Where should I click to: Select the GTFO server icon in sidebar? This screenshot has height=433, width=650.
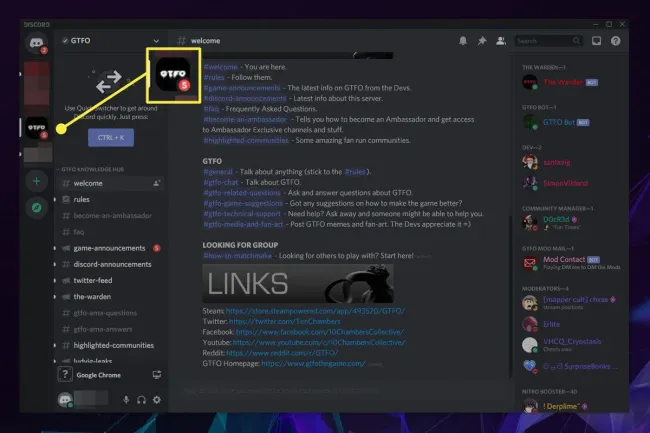tap(36, 128)
